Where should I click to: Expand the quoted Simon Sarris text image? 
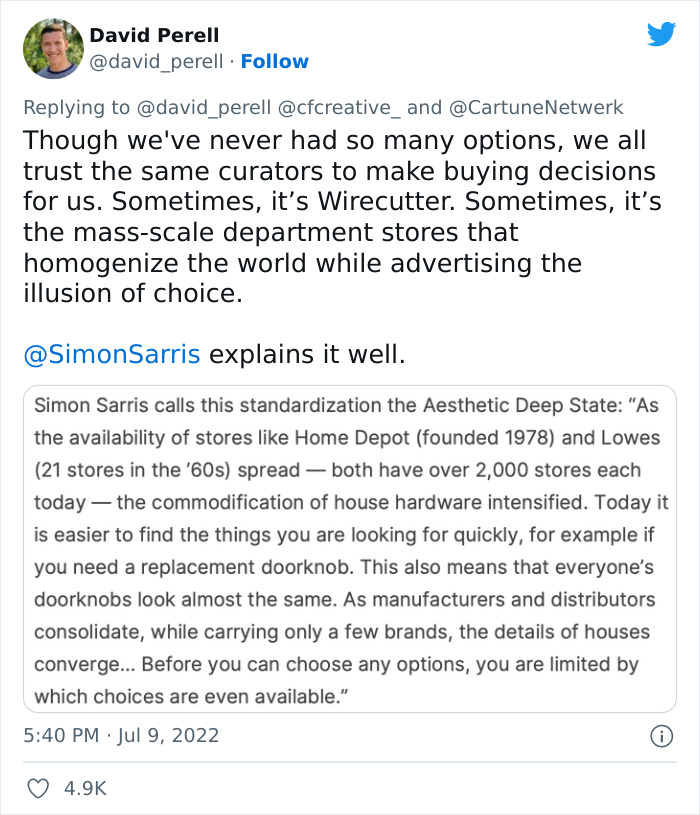click(x=349, y=549)
